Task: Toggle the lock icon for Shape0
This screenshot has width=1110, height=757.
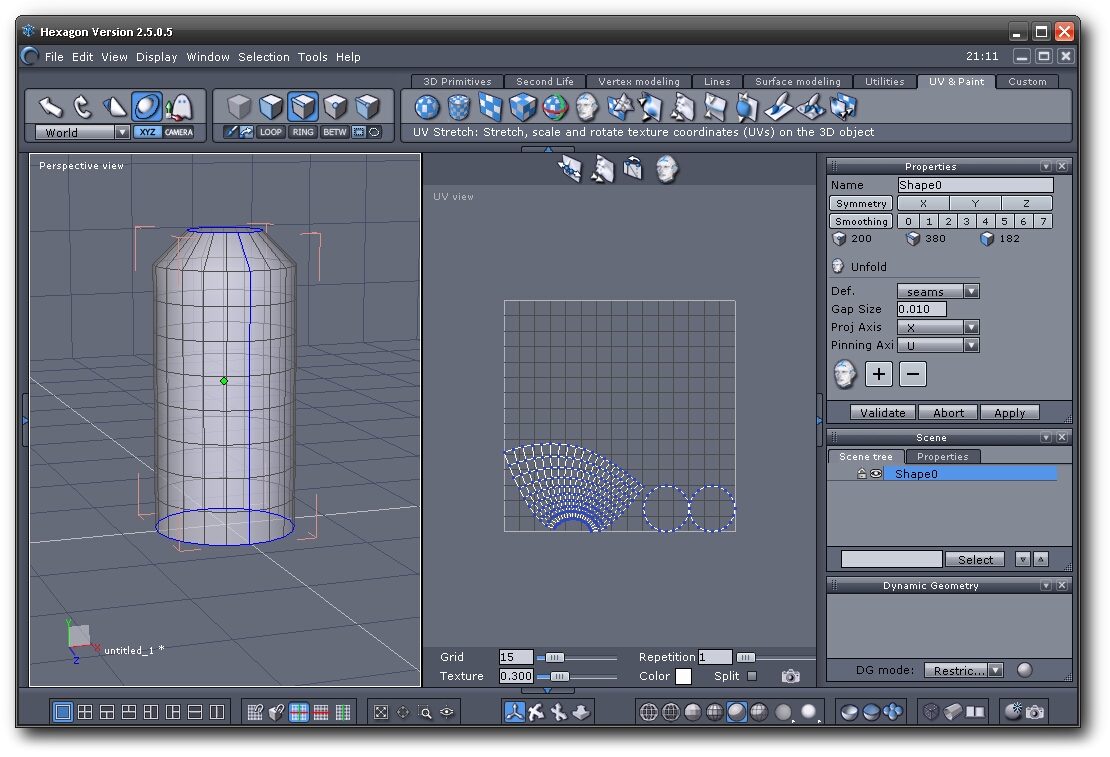Action: pos(861,474)
